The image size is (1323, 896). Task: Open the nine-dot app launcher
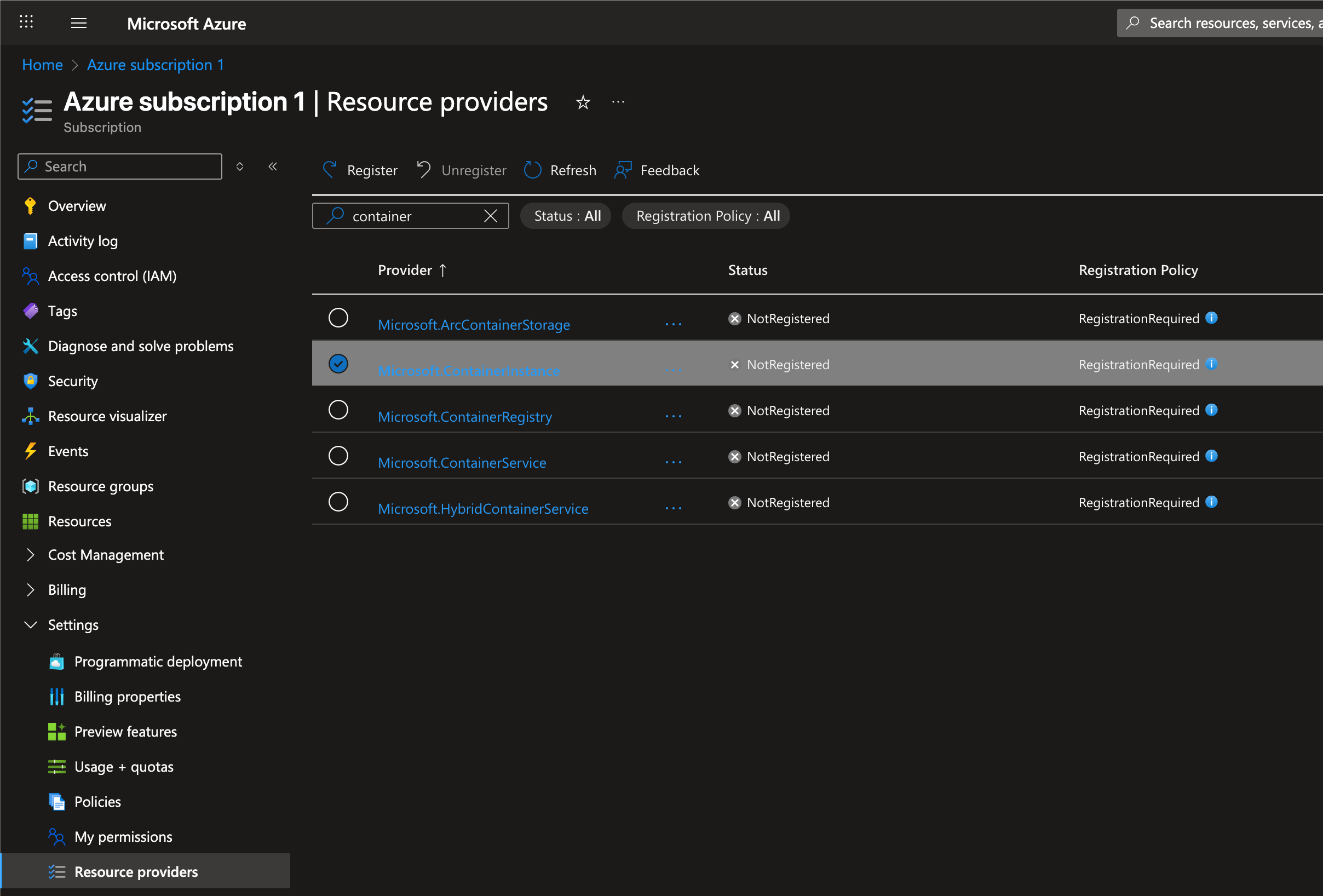point(26,22)
